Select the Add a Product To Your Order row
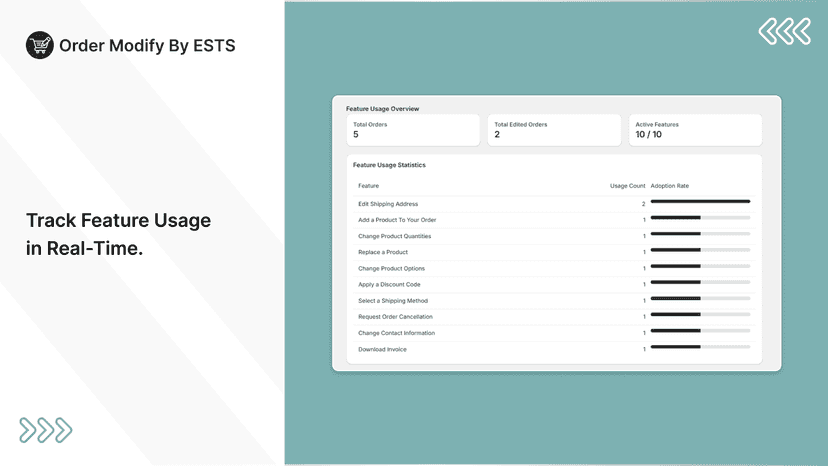828x466 pixels. (554, 220)
